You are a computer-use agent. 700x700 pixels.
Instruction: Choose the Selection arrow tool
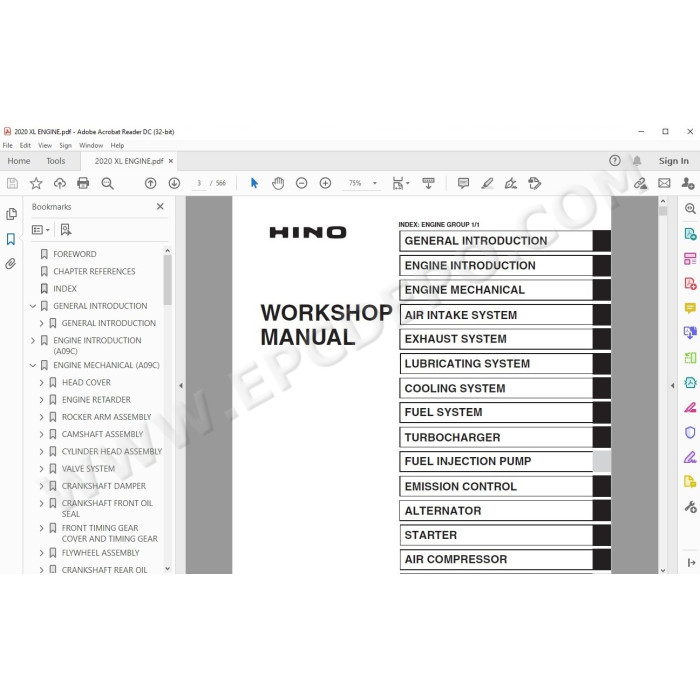tap(254, 183)
